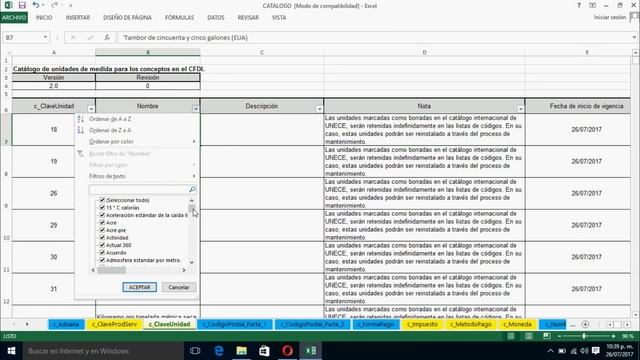Click the volume speaker tray icon

(584, 351)
